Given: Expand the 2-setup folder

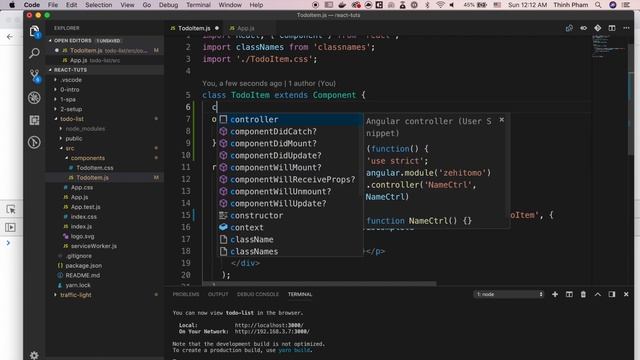Looking at the screenshot, I should (x=71, y=109).
